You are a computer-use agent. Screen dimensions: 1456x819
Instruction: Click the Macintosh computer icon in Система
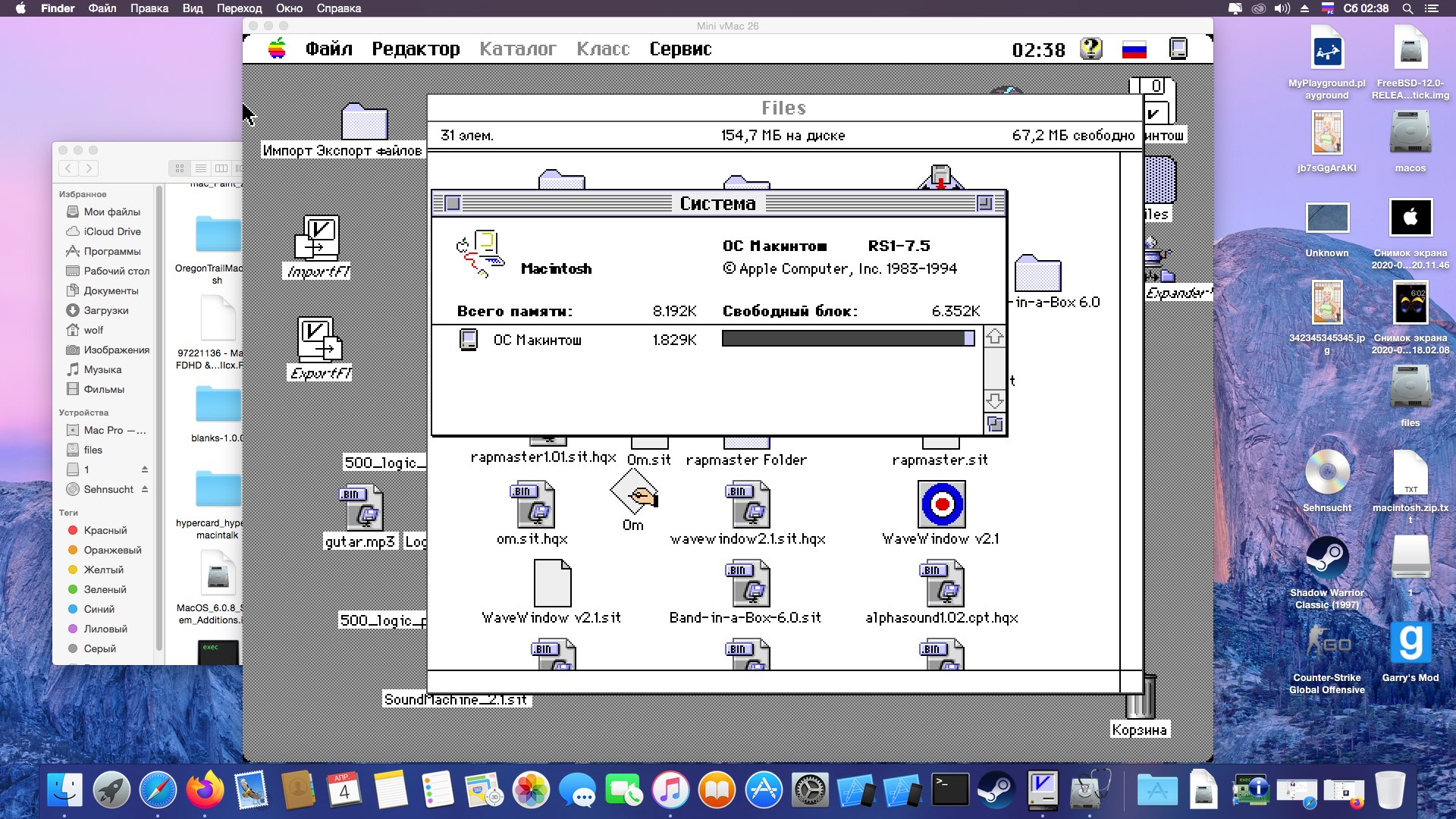[481, 253]
